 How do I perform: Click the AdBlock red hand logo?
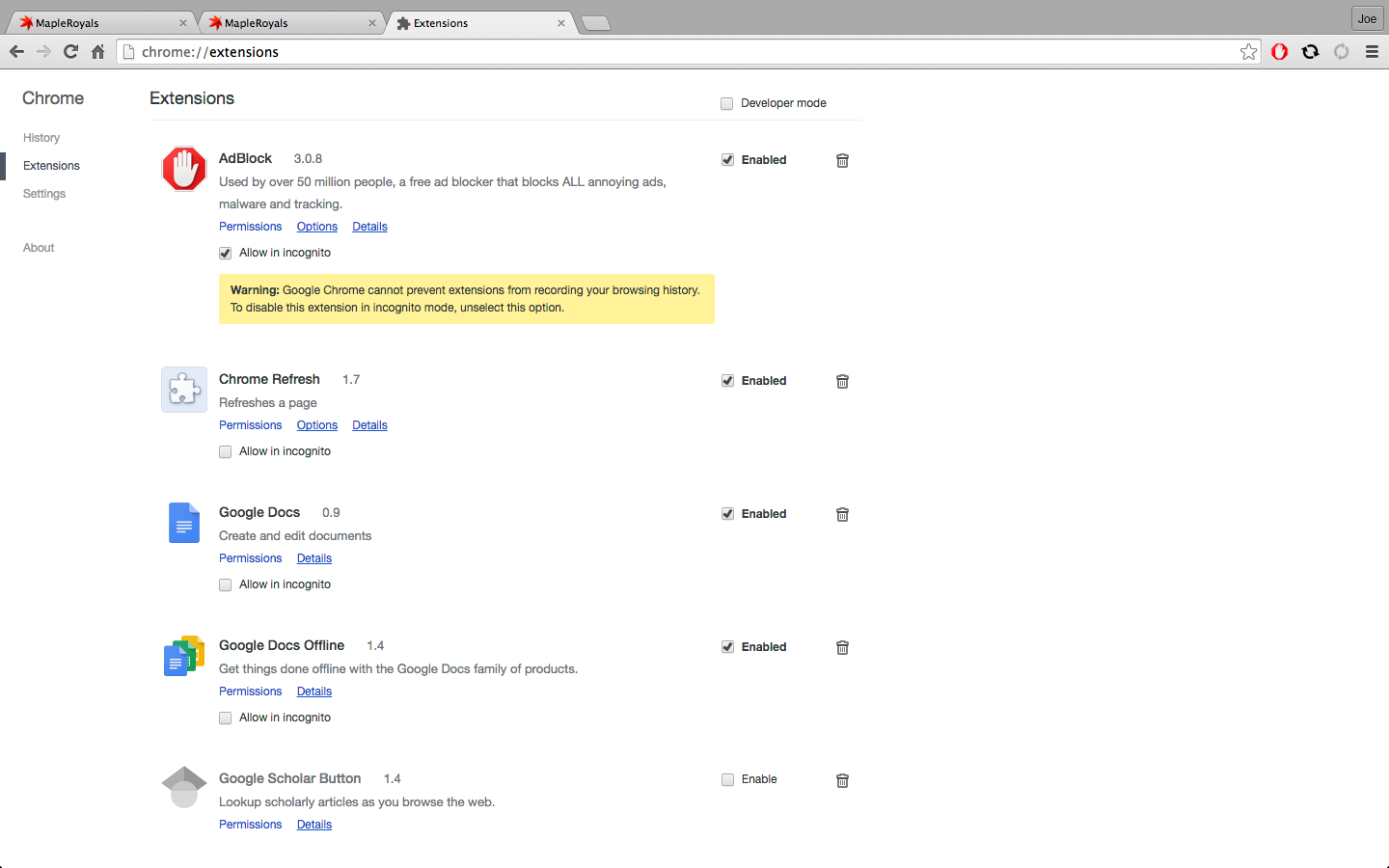[184, 169]
